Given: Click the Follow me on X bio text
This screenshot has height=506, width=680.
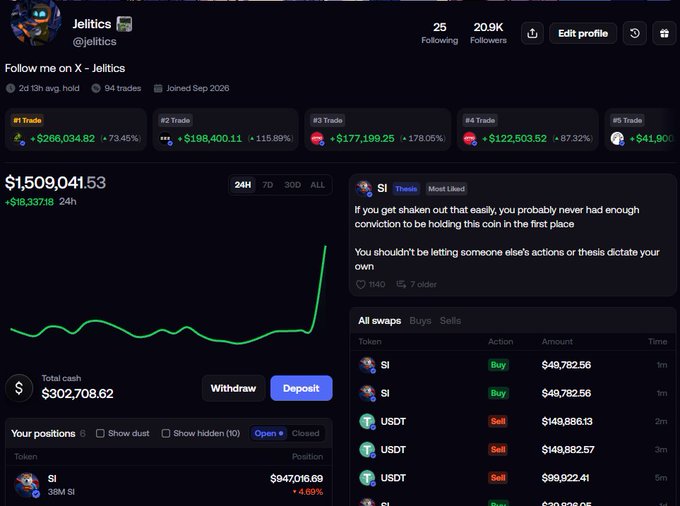Looking at the screenshot, I should click(65, 69).
